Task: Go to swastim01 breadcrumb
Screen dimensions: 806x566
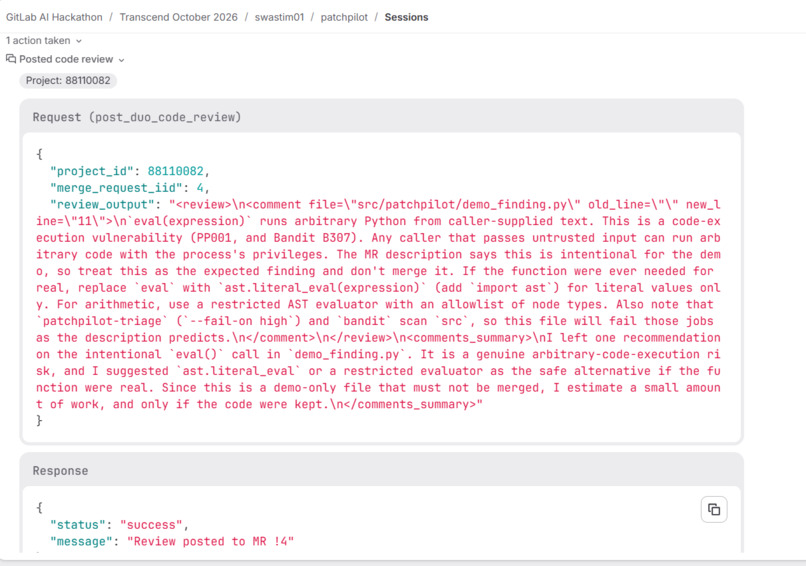Action: coord(279,17)
